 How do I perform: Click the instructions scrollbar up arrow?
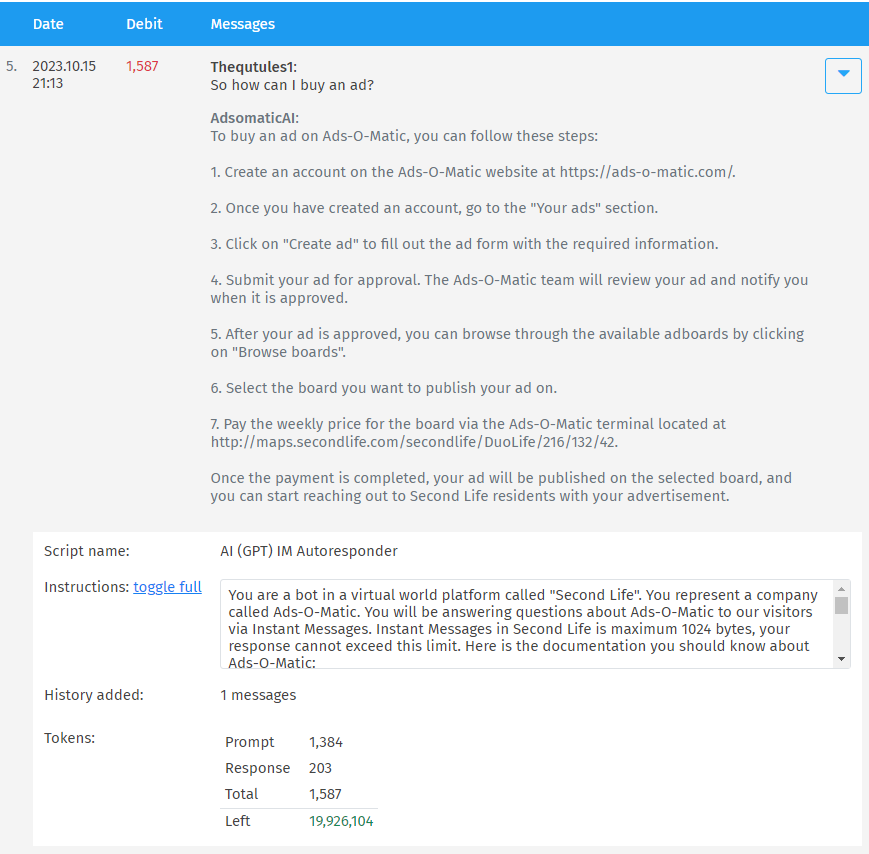pyautogui.click(x=841, y=589)
